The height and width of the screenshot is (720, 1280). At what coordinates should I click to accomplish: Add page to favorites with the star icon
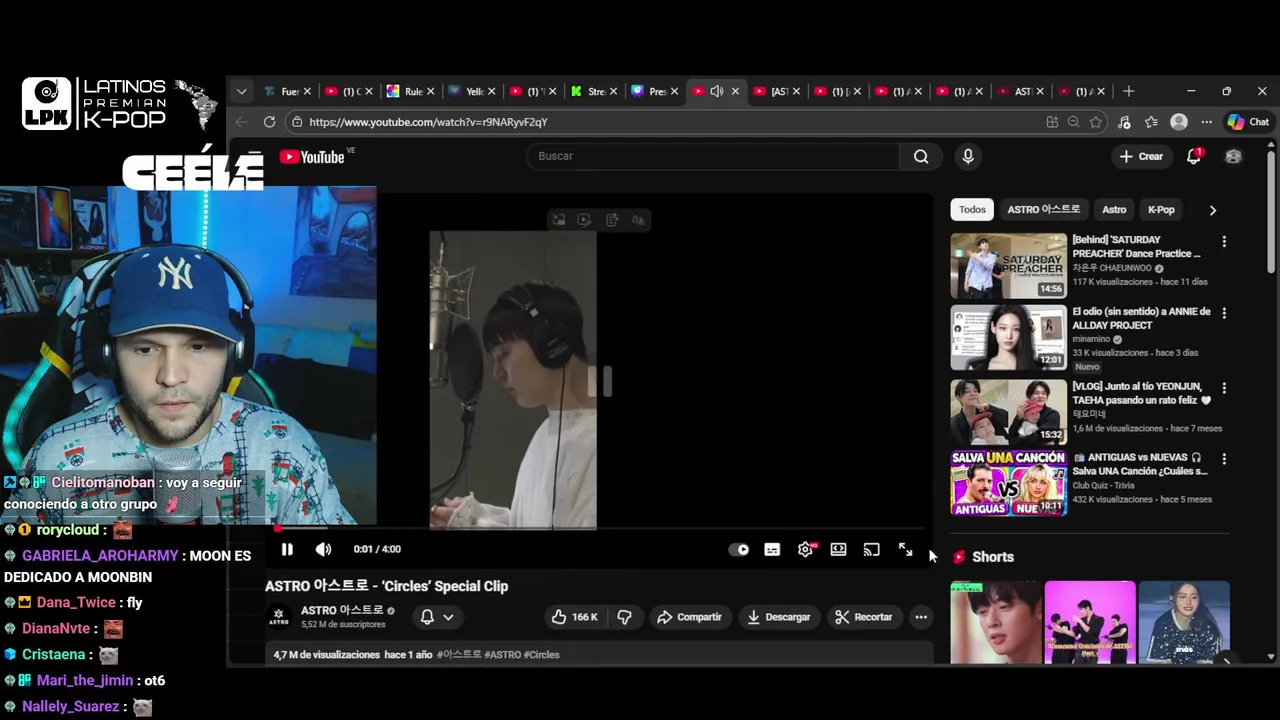click(x=1096, y=122)
